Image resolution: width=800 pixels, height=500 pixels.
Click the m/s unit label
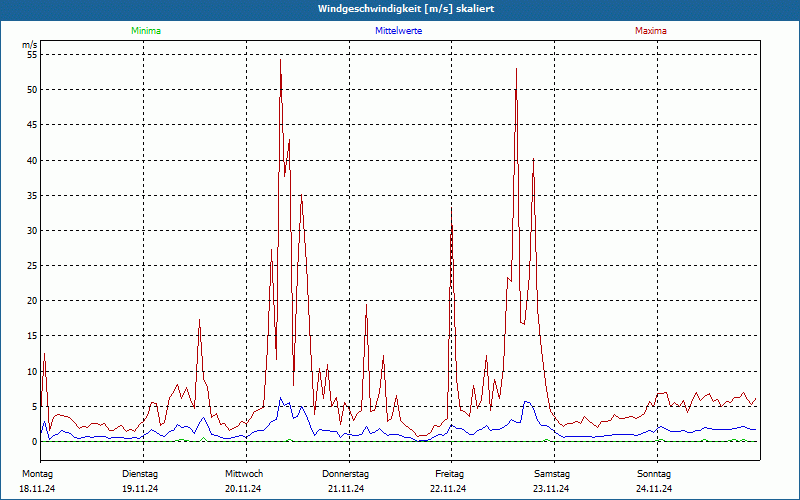pos(30,45)
